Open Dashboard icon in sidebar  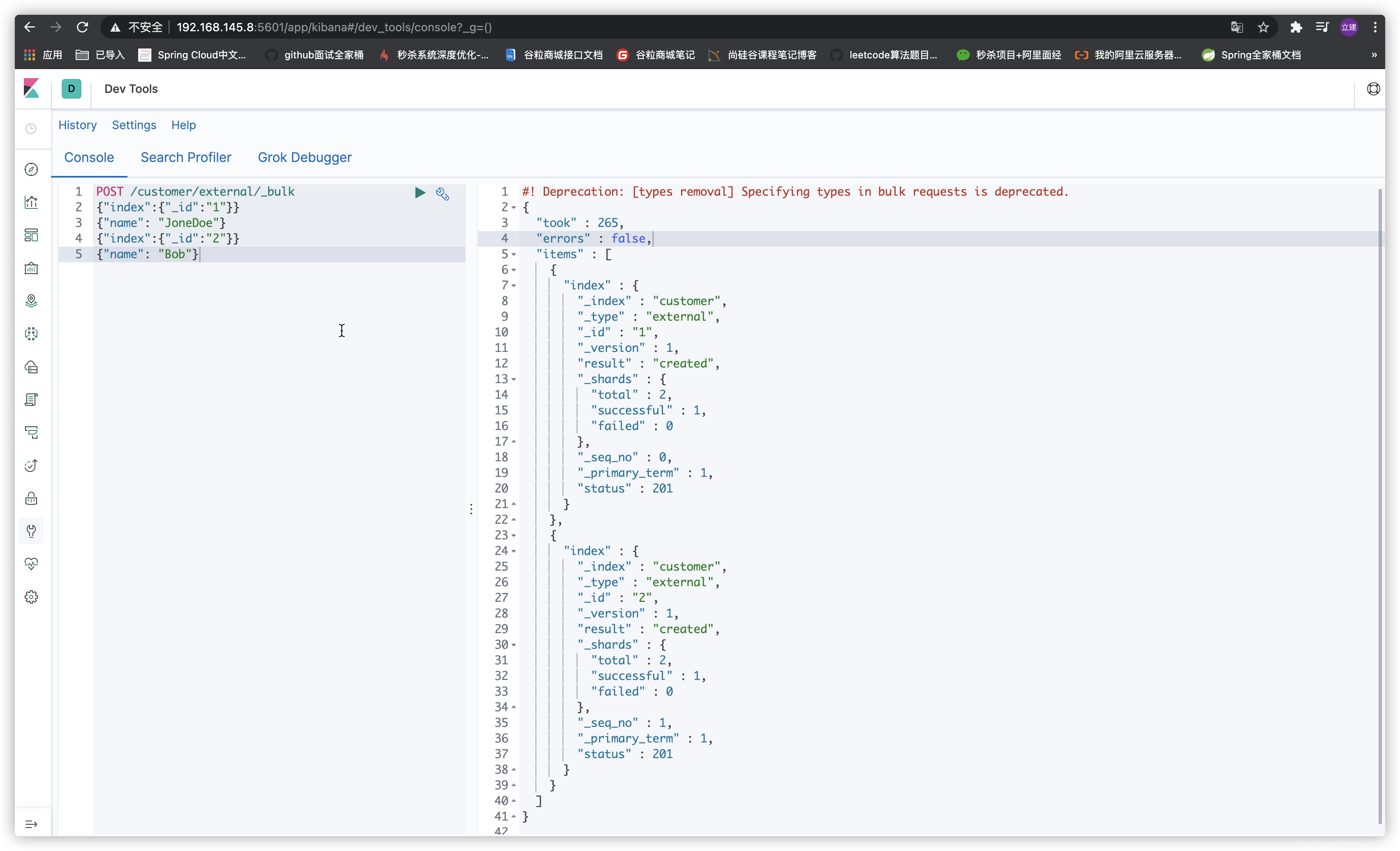pos(31,235)
